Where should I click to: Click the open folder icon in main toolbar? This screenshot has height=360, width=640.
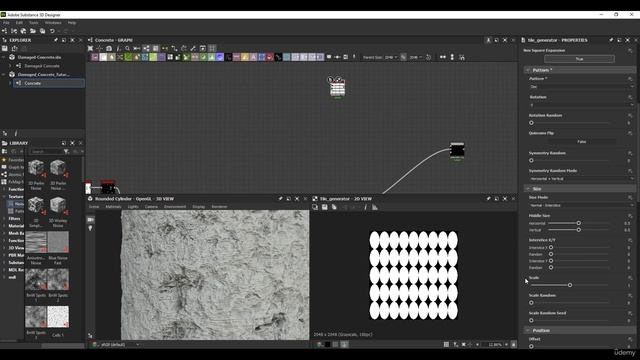point(33,31)
